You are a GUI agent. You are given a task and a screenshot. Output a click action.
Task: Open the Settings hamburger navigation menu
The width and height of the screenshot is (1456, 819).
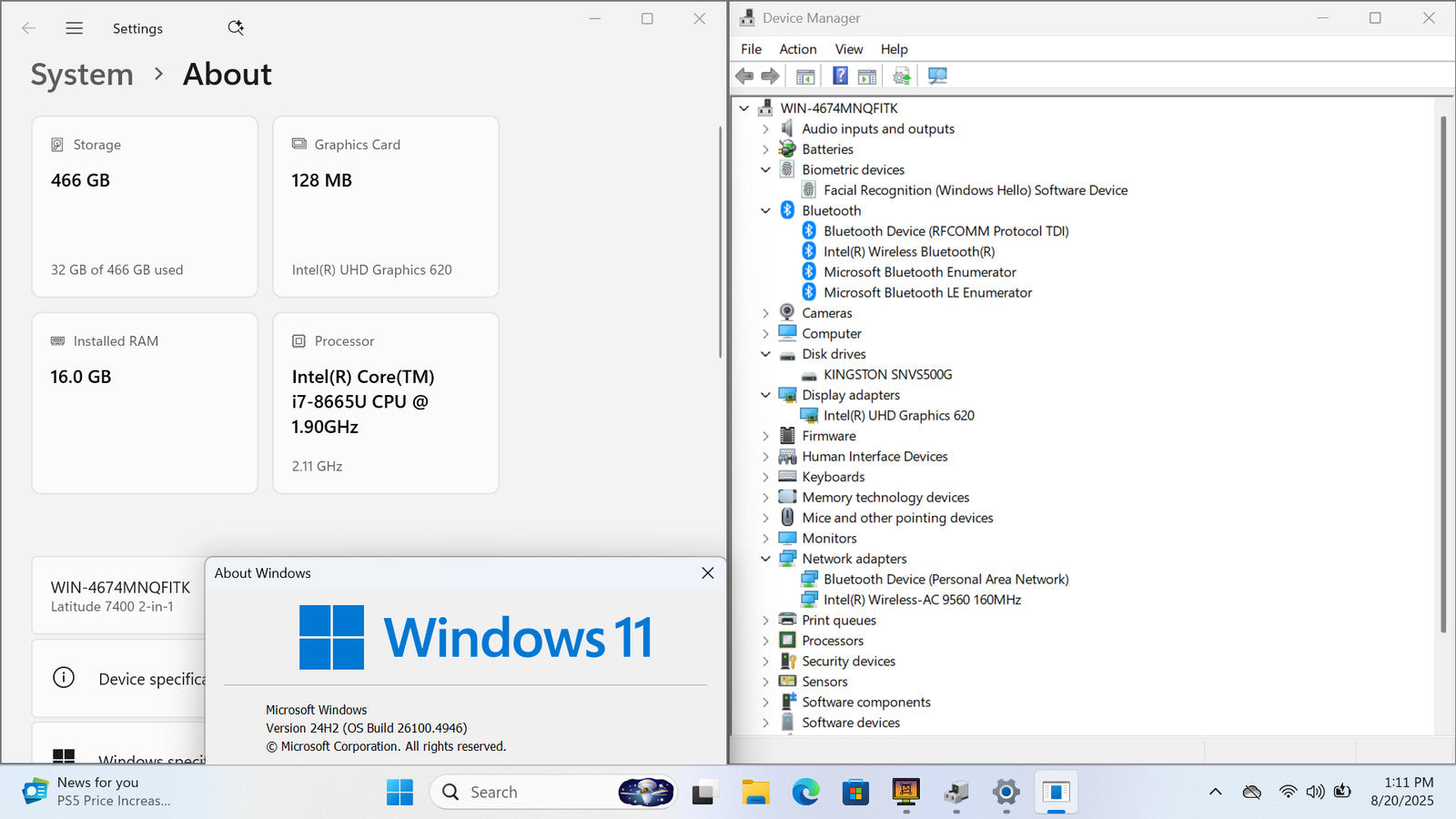pyautogui.click(x=75, y=28)
